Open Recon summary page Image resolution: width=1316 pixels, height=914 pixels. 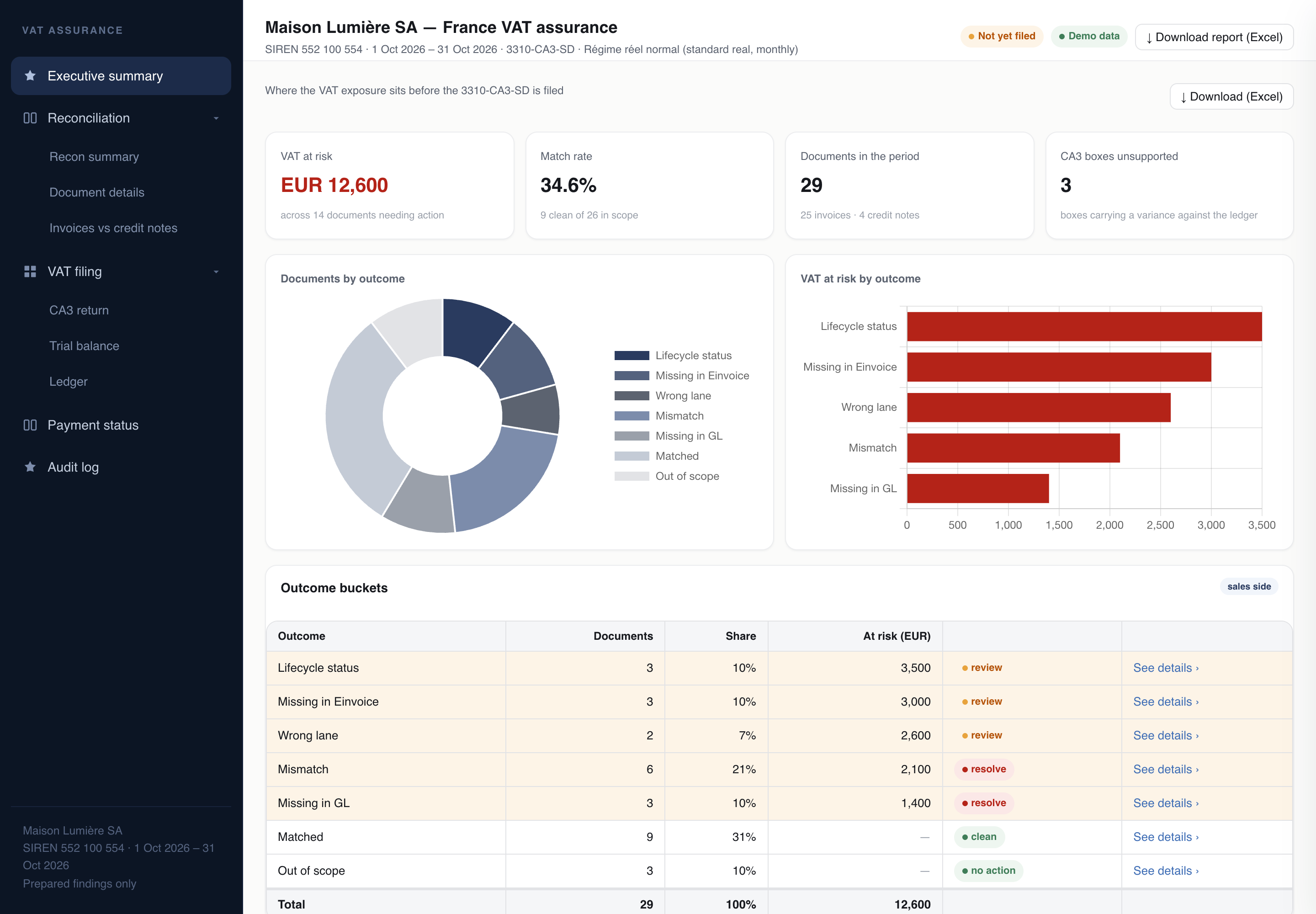[94, 157]
